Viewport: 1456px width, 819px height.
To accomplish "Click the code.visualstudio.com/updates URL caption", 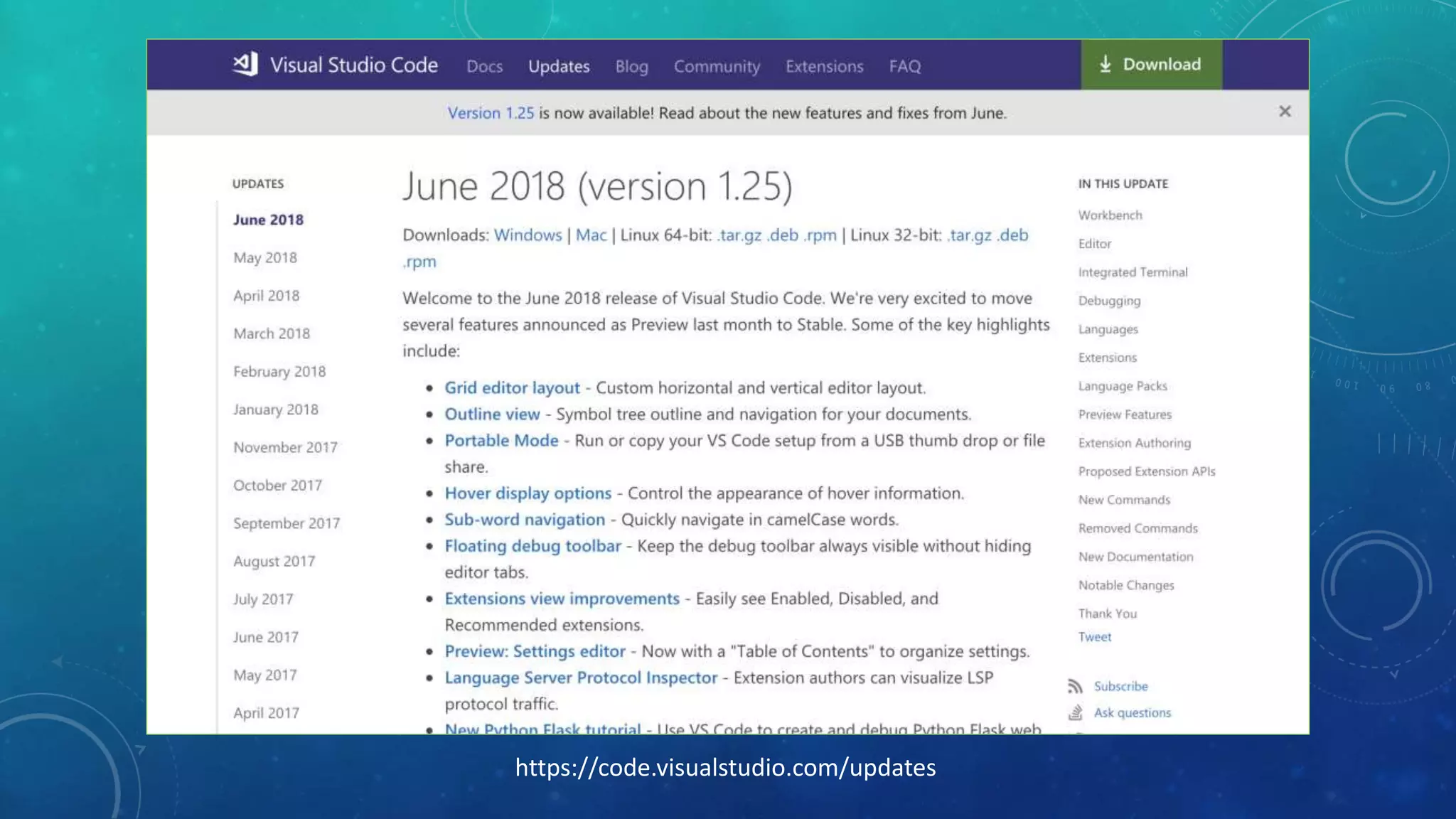I will pos(725,768).
